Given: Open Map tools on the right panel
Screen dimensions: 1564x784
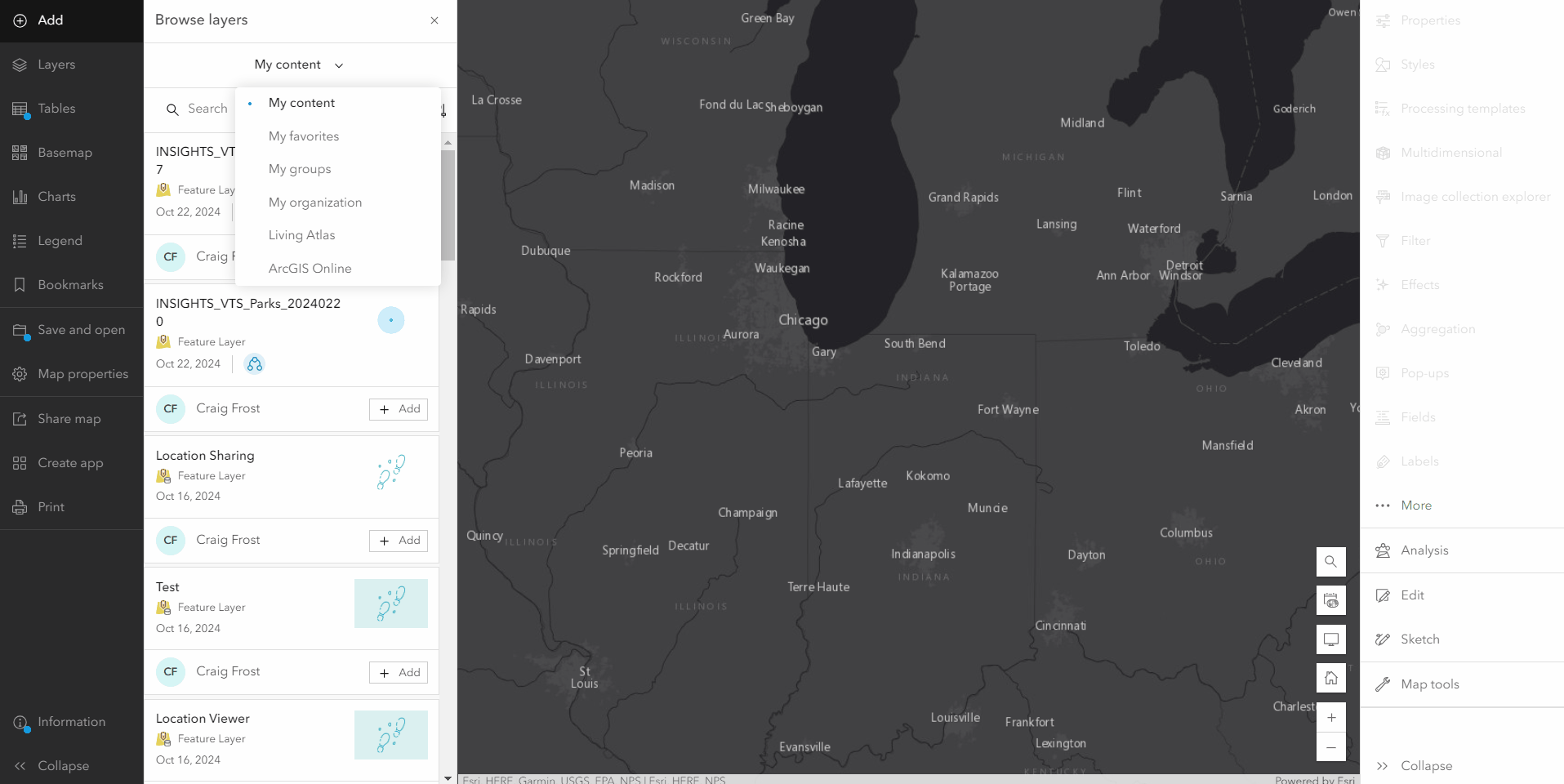Looking at the screenshot, I should [1429, 684].
